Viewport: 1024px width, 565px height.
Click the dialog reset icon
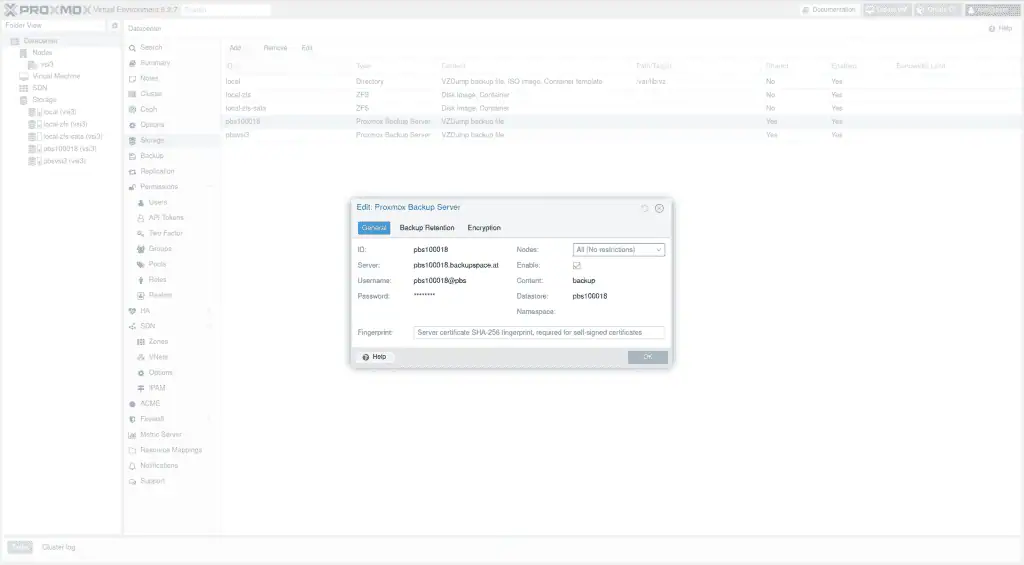click(x=646, y=208)
